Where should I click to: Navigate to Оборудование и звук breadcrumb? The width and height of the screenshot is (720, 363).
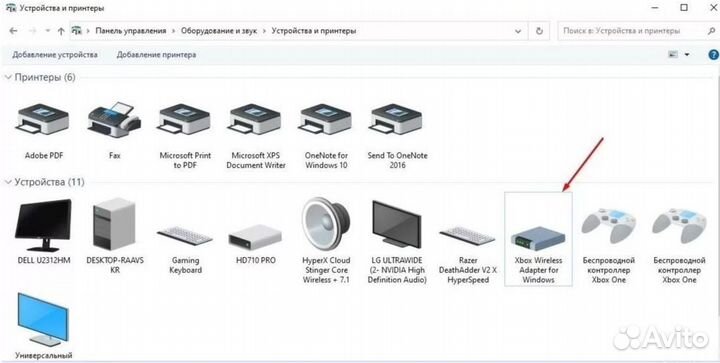coord(219,31)
